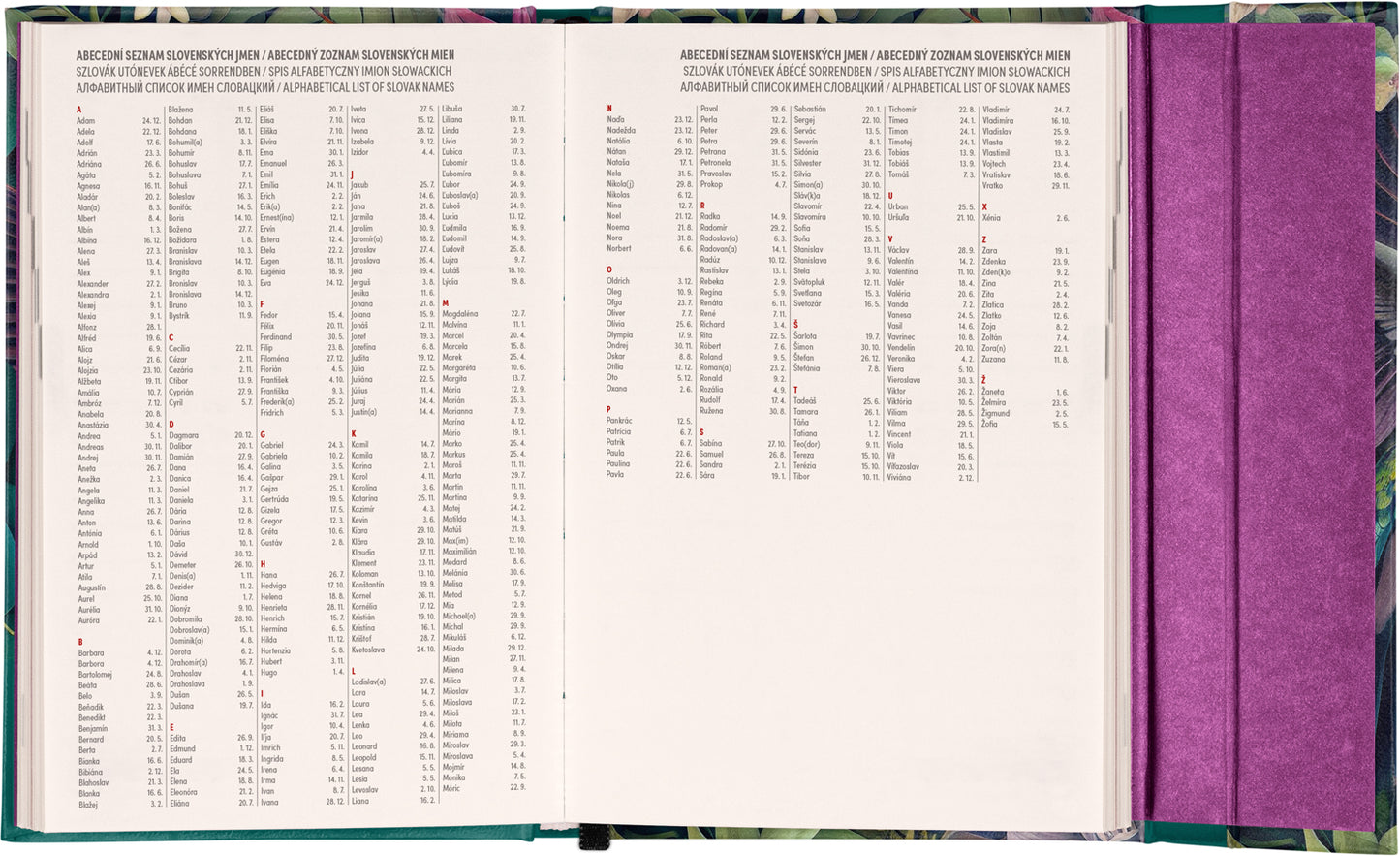Select the name Dobromila
1400x856 pixels.
(x=186, y=618)
